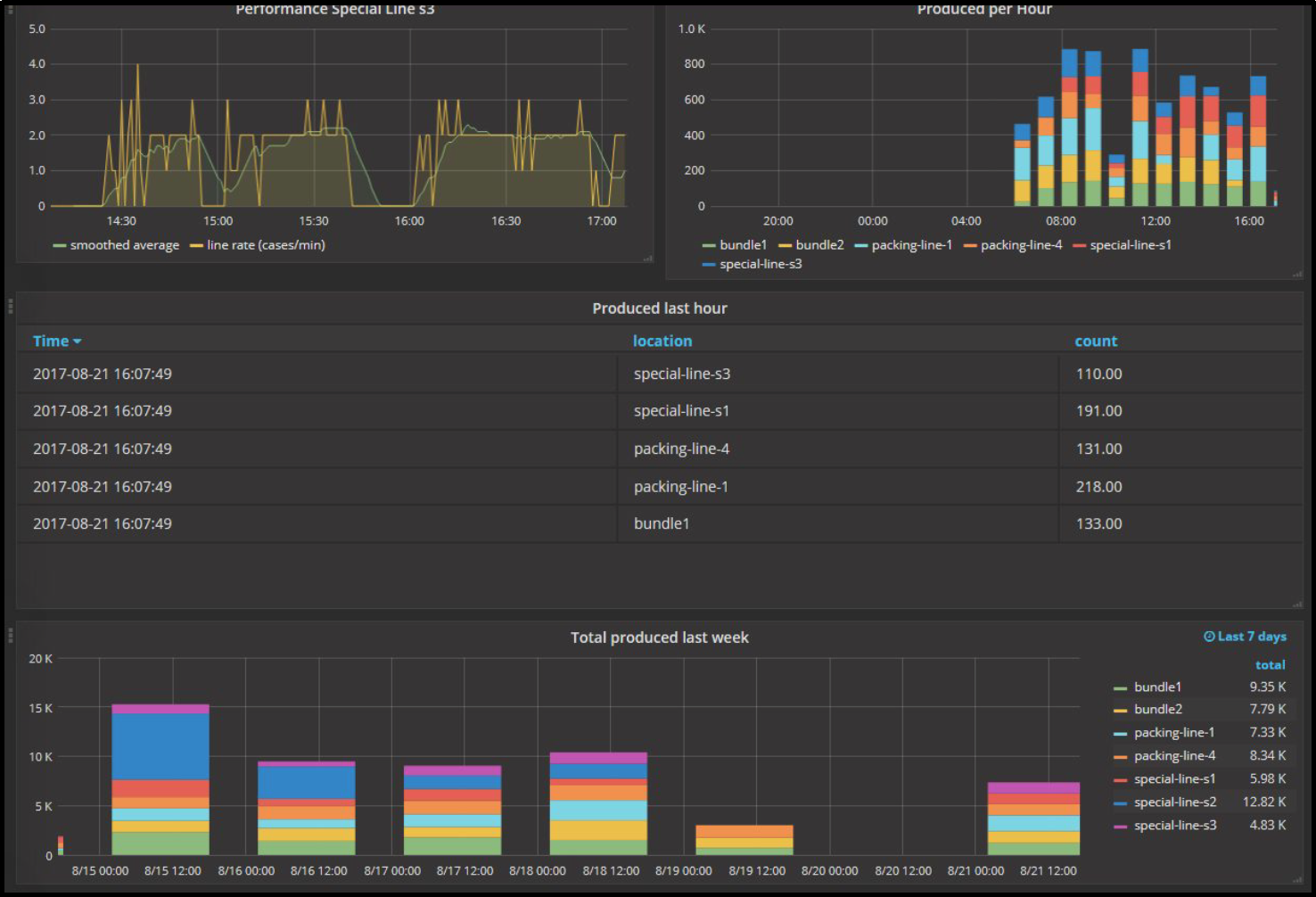Screen dimensions: 1316x897
Task: Click resize handle of Performance Special Line panel
Action: (648, 259)
